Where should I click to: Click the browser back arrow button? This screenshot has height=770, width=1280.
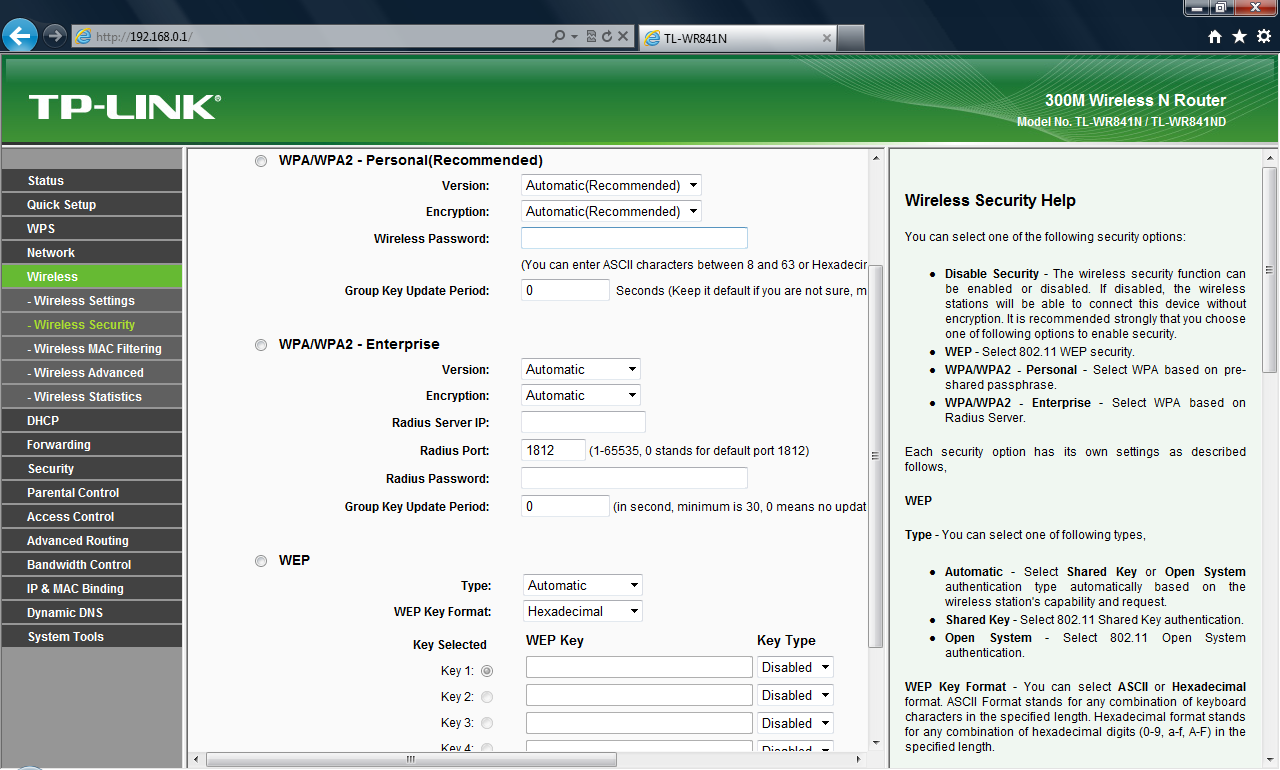tap(20, 36)
